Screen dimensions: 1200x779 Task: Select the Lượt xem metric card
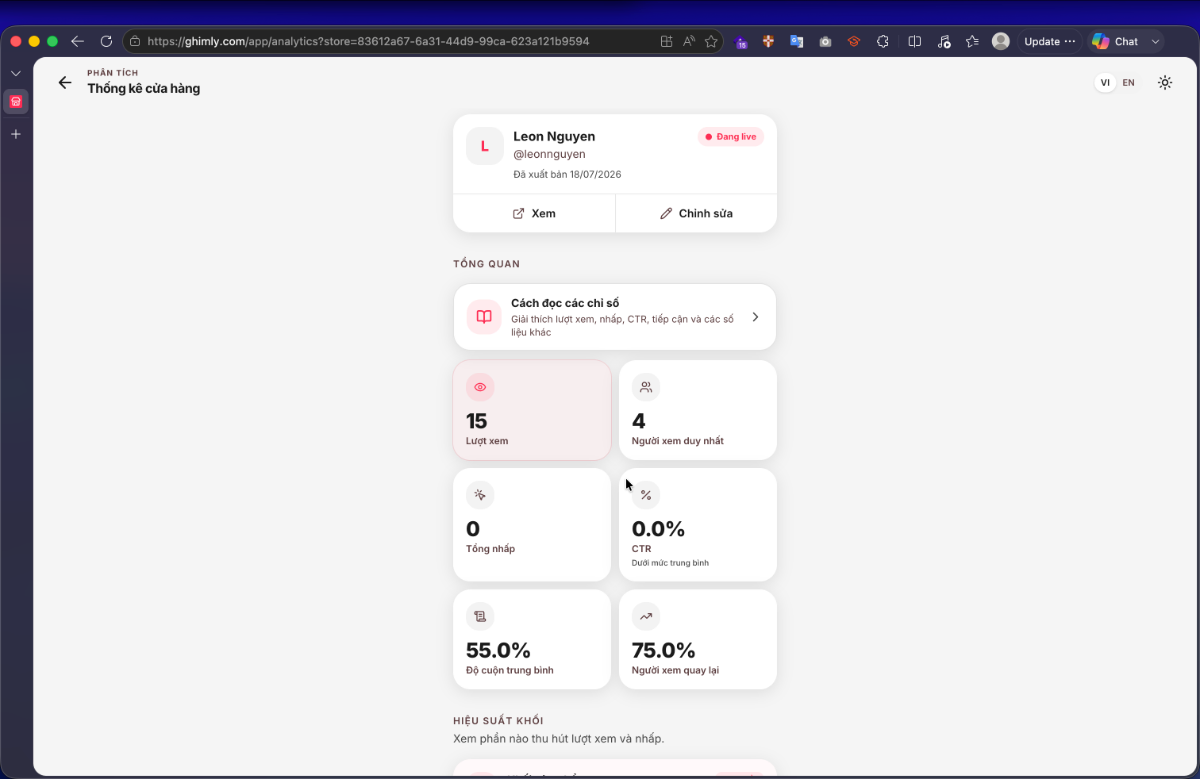tap(532, 410)
